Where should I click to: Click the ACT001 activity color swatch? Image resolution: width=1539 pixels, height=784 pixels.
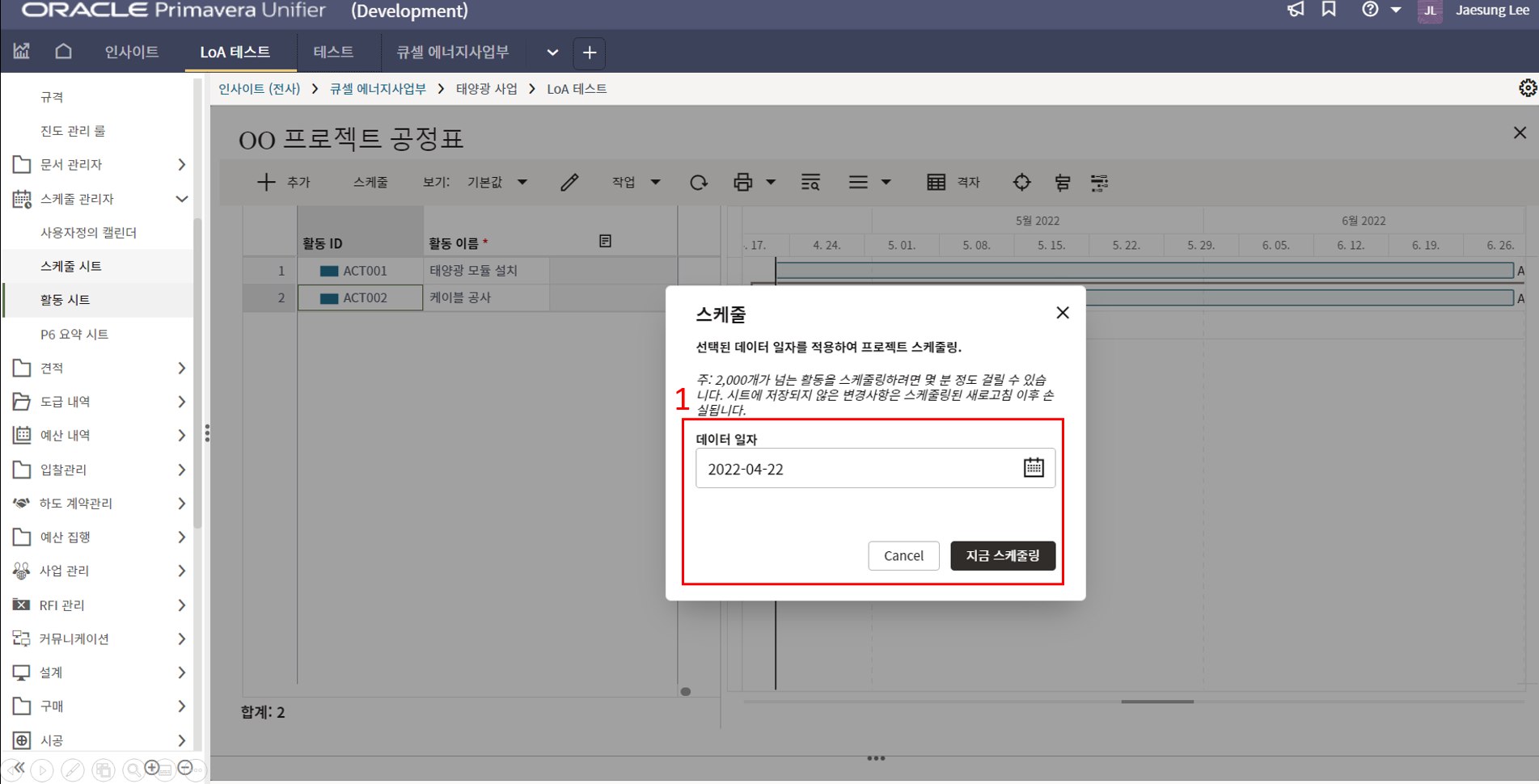click(x=329, y=271)
